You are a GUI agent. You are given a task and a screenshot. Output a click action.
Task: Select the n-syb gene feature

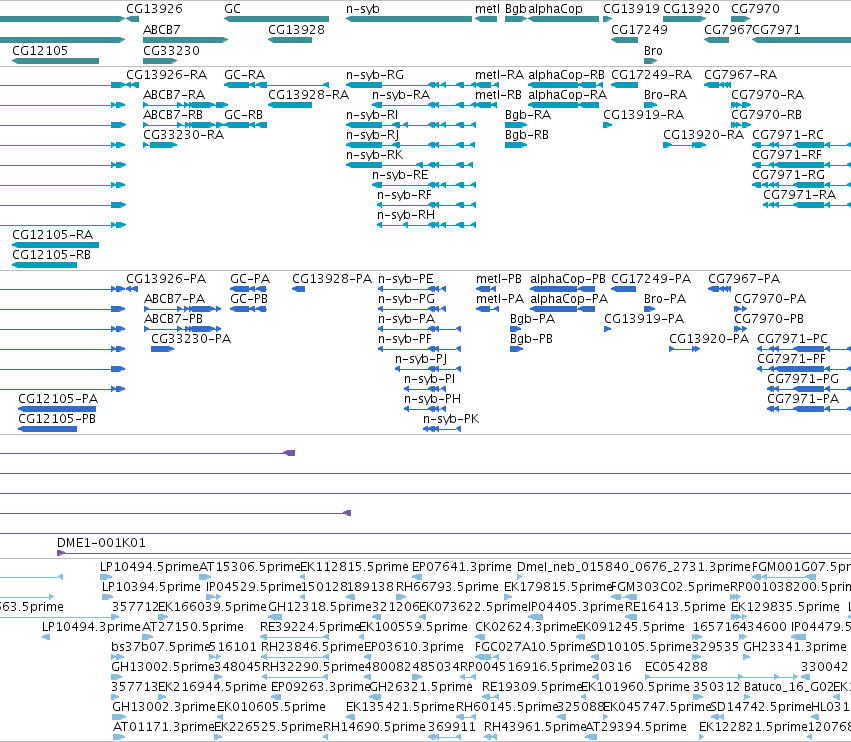pyautogui.click(x=409, y=19)
